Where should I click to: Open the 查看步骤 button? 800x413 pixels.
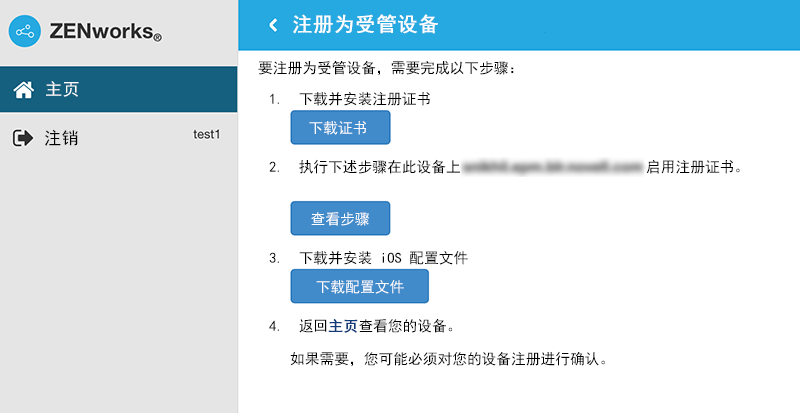point(339,218)
